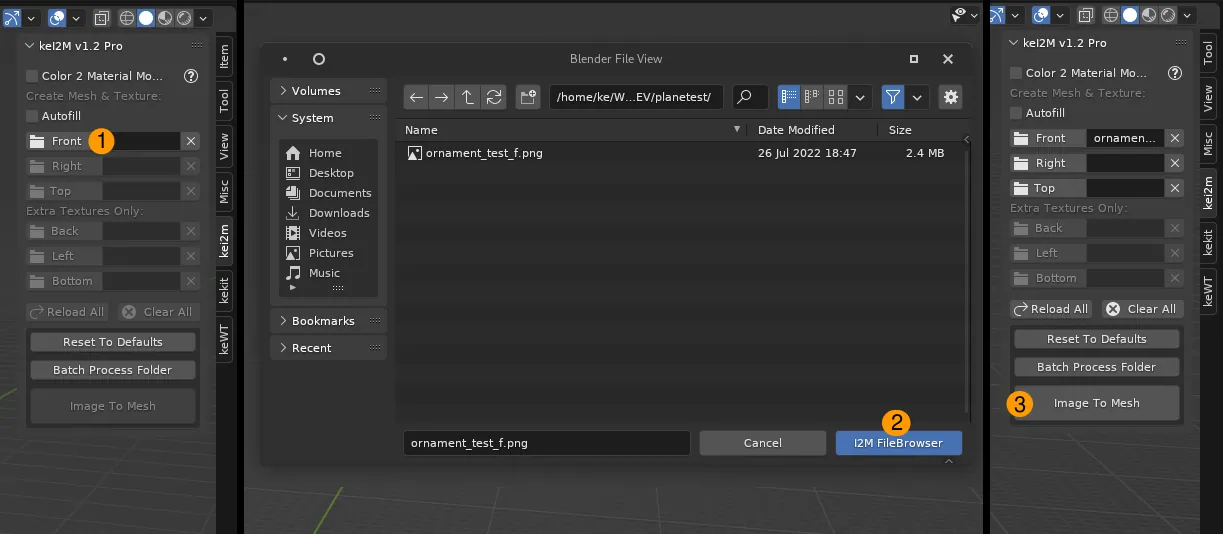Enable Autofill checkbox in right panel

pyautogui.click(x=1016, y=113)
